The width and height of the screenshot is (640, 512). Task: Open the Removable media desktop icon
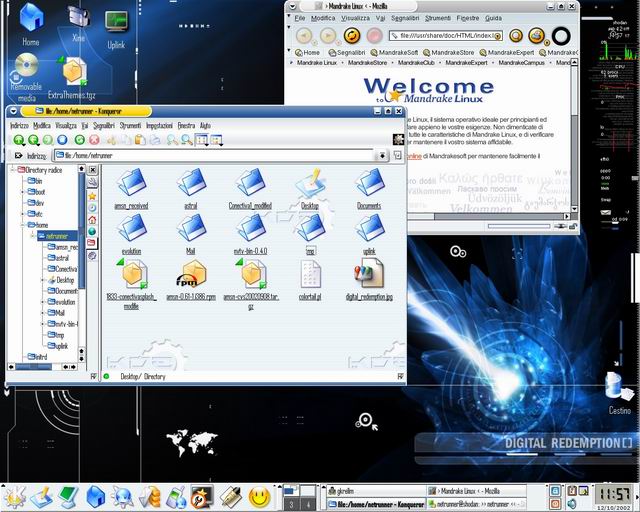click(x=27, y=78)
